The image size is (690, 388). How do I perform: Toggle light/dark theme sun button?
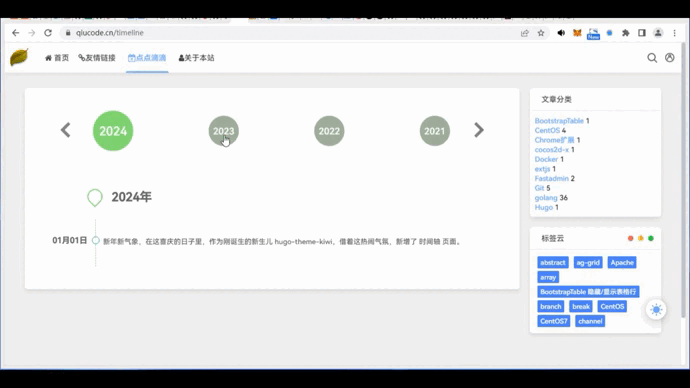point(656,310)
